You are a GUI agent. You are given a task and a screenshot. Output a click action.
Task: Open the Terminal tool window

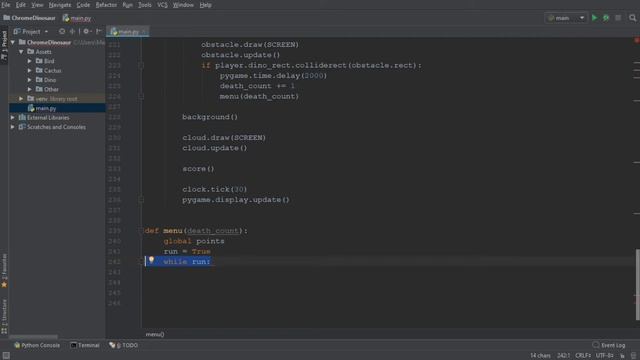85,345
